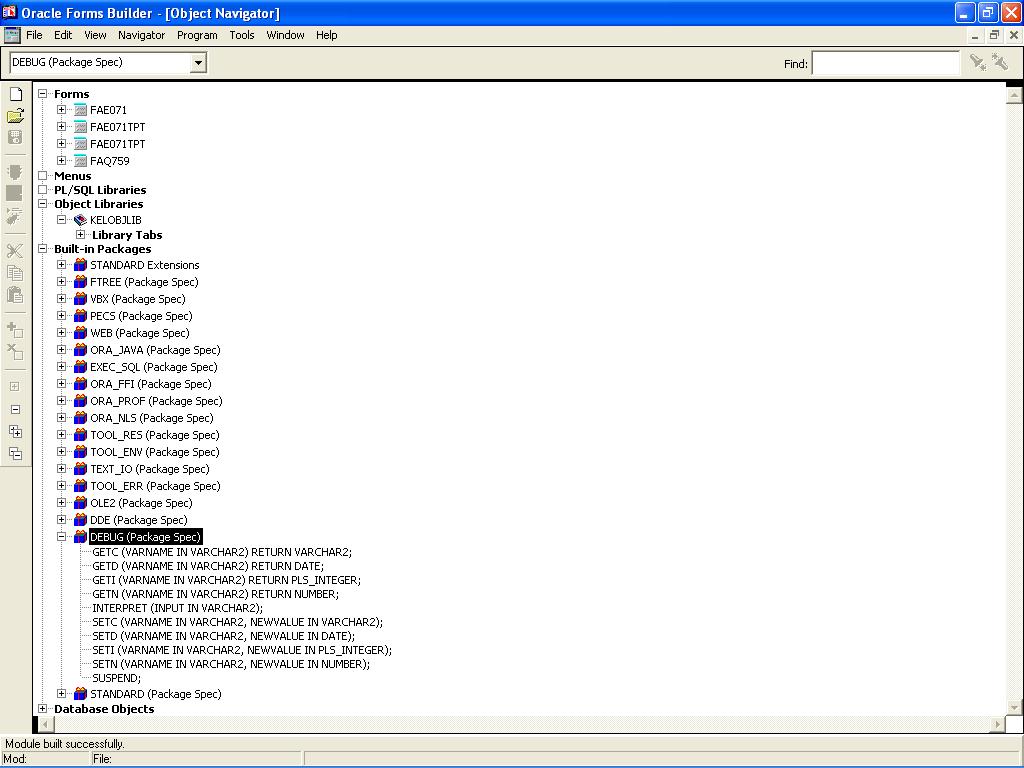Open the Program menu
Screen dimensions: 1024x768
[197, 35]
